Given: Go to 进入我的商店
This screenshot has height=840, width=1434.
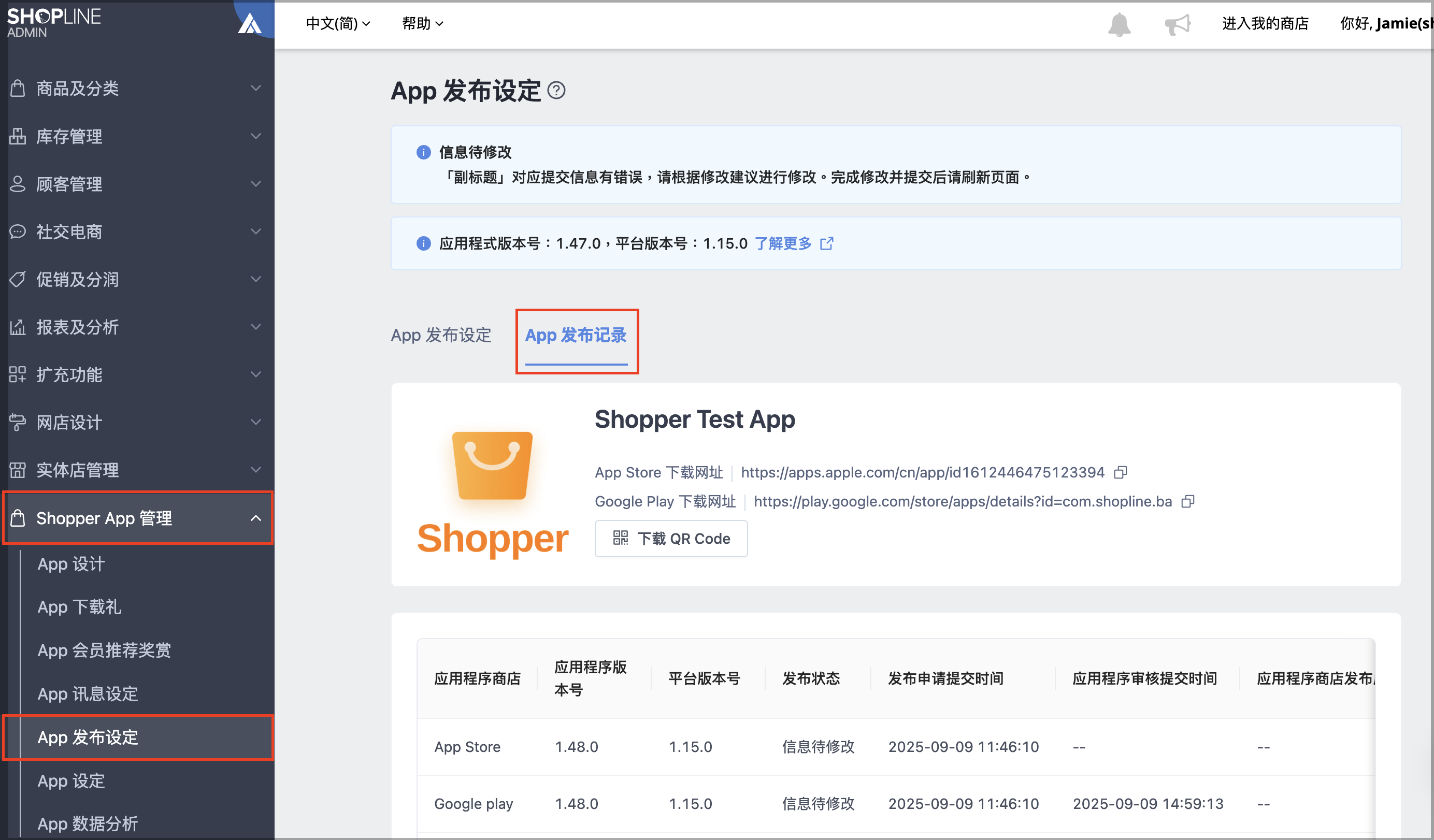Looking at the screenshot, I should pos(1265,23).
